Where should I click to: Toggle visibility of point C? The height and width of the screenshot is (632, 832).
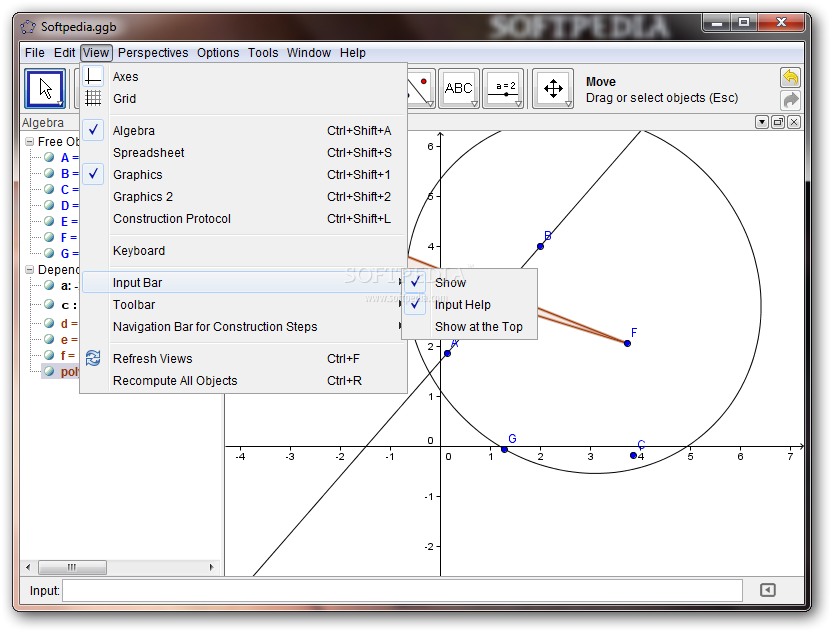pyautogui.click(x=49, y=189)
